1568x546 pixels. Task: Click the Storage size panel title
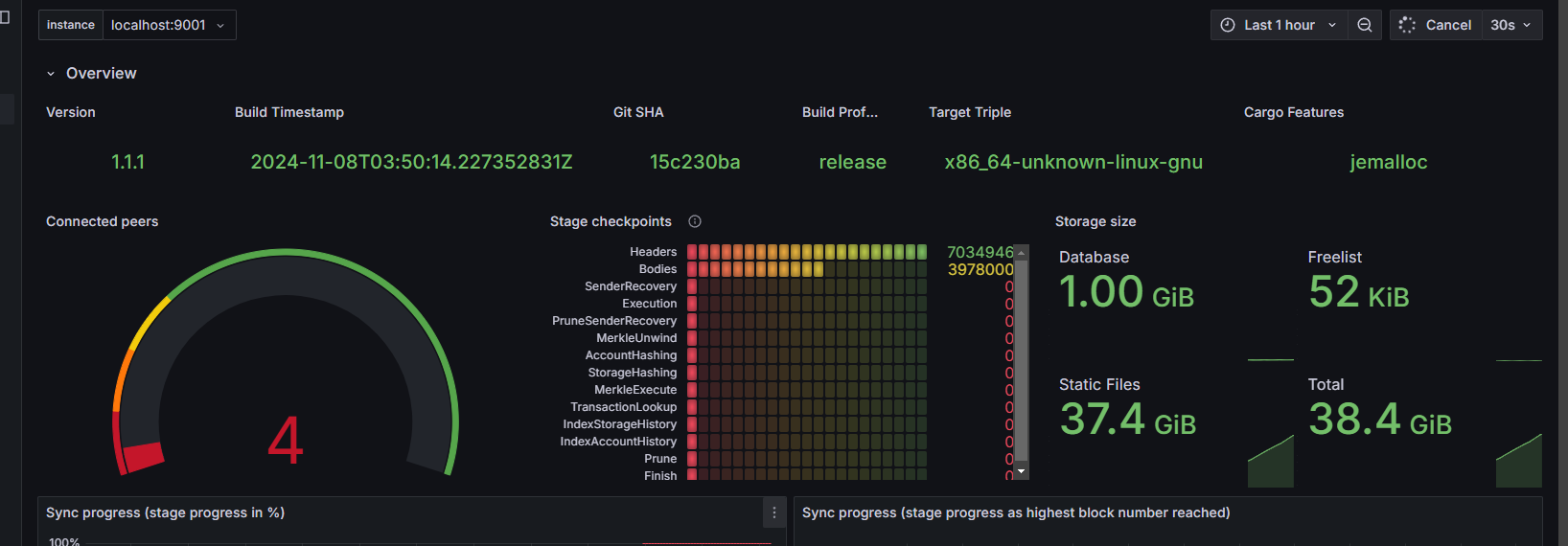[x=1095, y=221]
